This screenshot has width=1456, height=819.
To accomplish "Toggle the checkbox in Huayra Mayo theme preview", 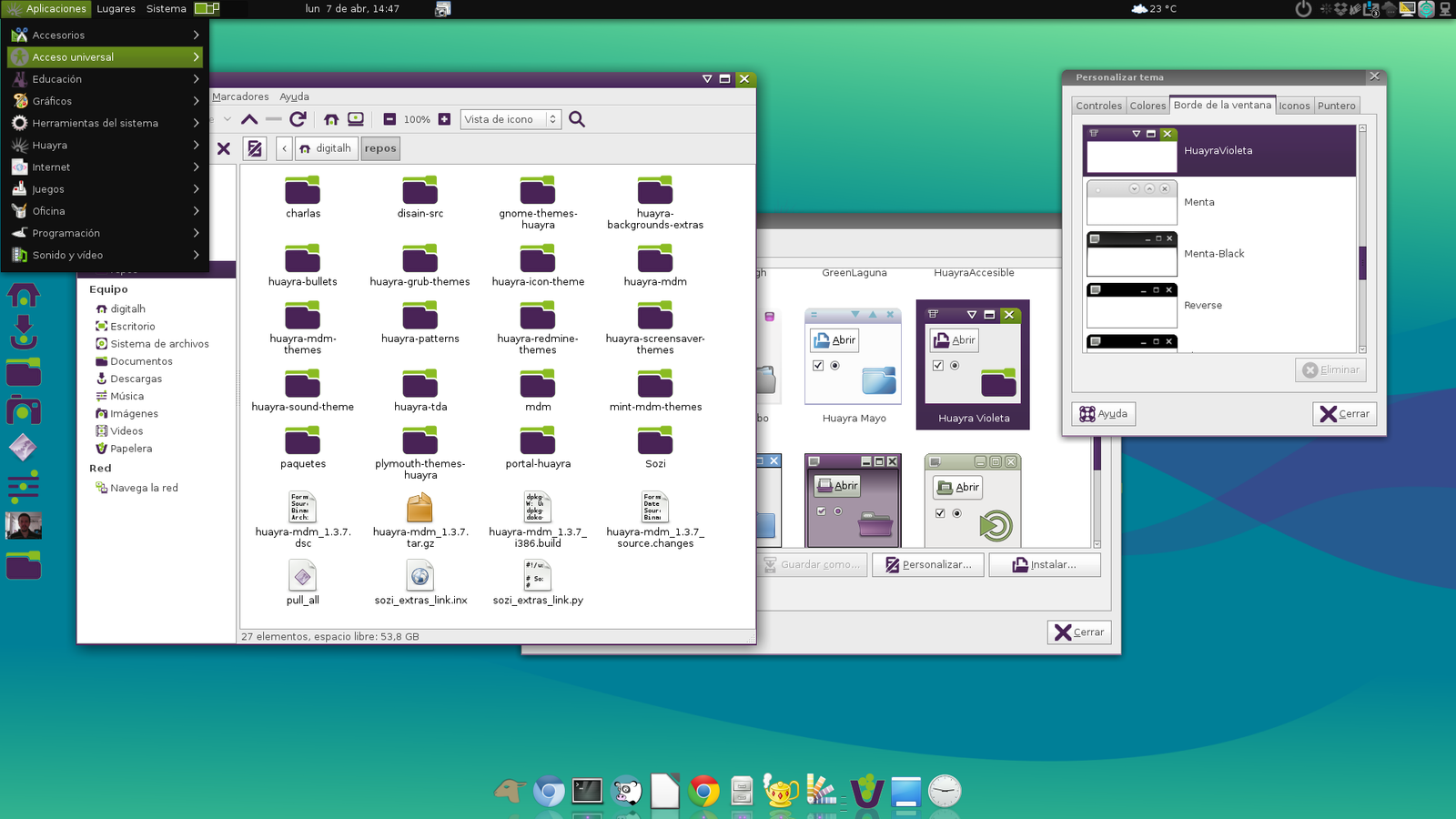I will coord(818,366).
